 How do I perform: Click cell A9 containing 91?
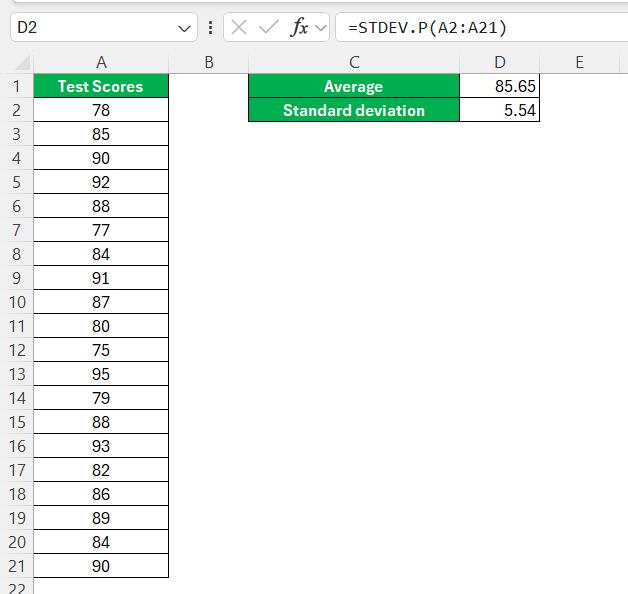[x=101, y=278]
